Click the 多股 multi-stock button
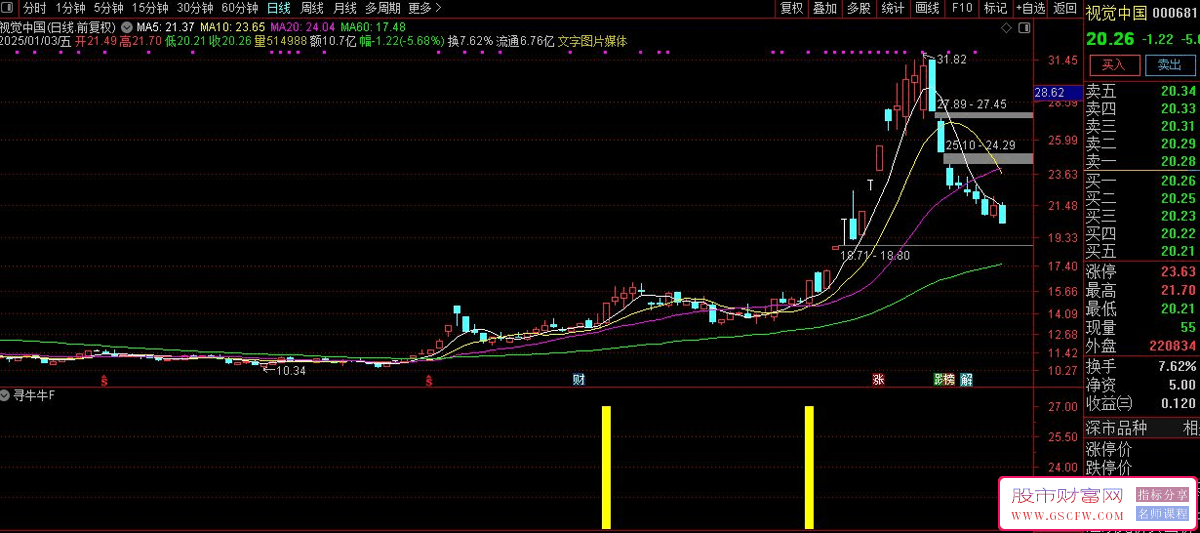Viewport: 1200px width, 533px height. [x=858, y=8]
